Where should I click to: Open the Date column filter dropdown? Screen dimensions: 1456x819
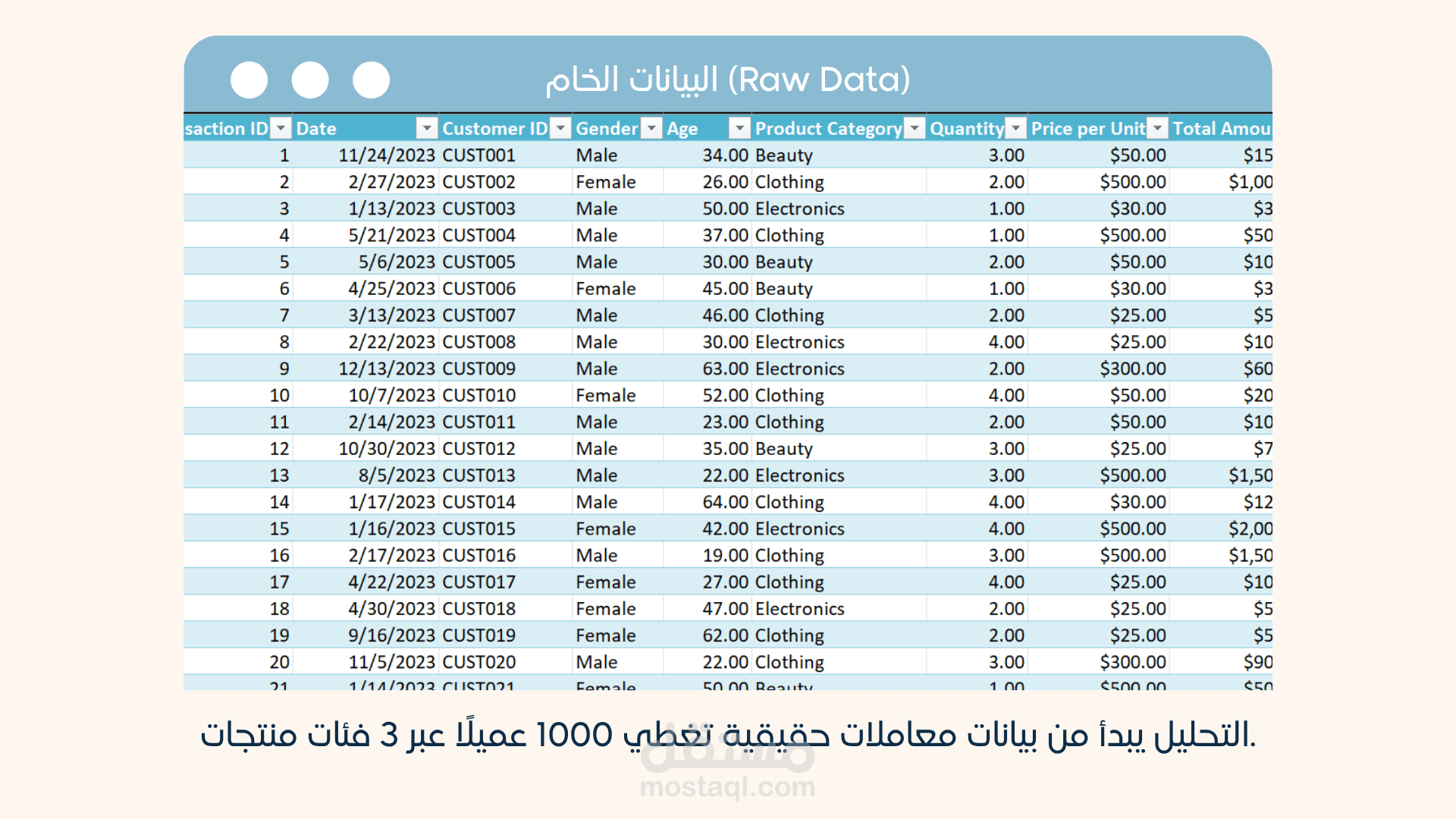427,128
